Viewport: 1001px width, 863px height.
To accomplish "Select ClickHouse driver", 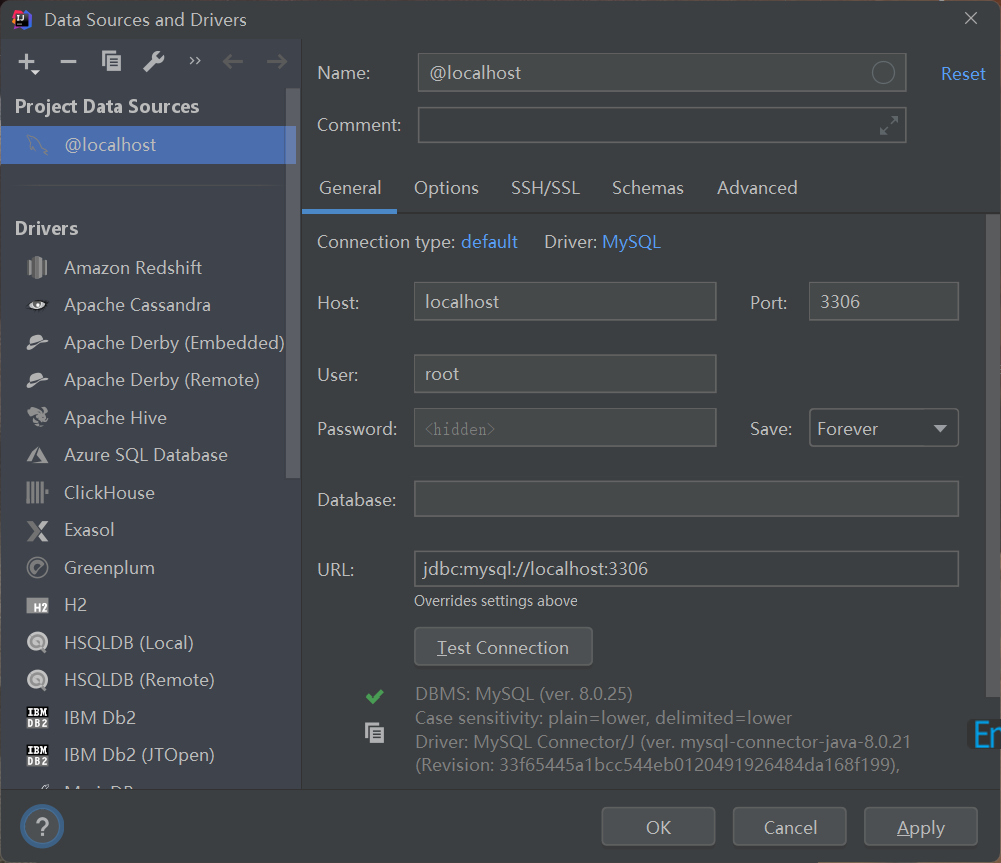I will [x=109, y=493].
